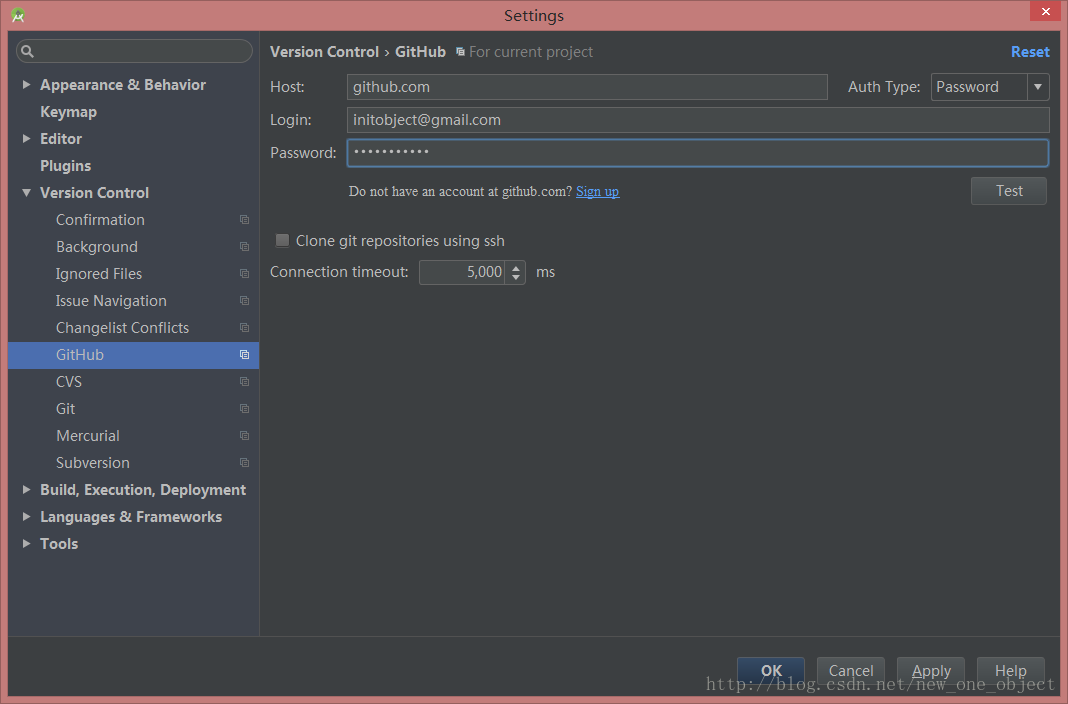Click the project-level icon beside GitHub
Image resolution: width=1068 pixels, height=704 pixels.
[x=244, y=355]
